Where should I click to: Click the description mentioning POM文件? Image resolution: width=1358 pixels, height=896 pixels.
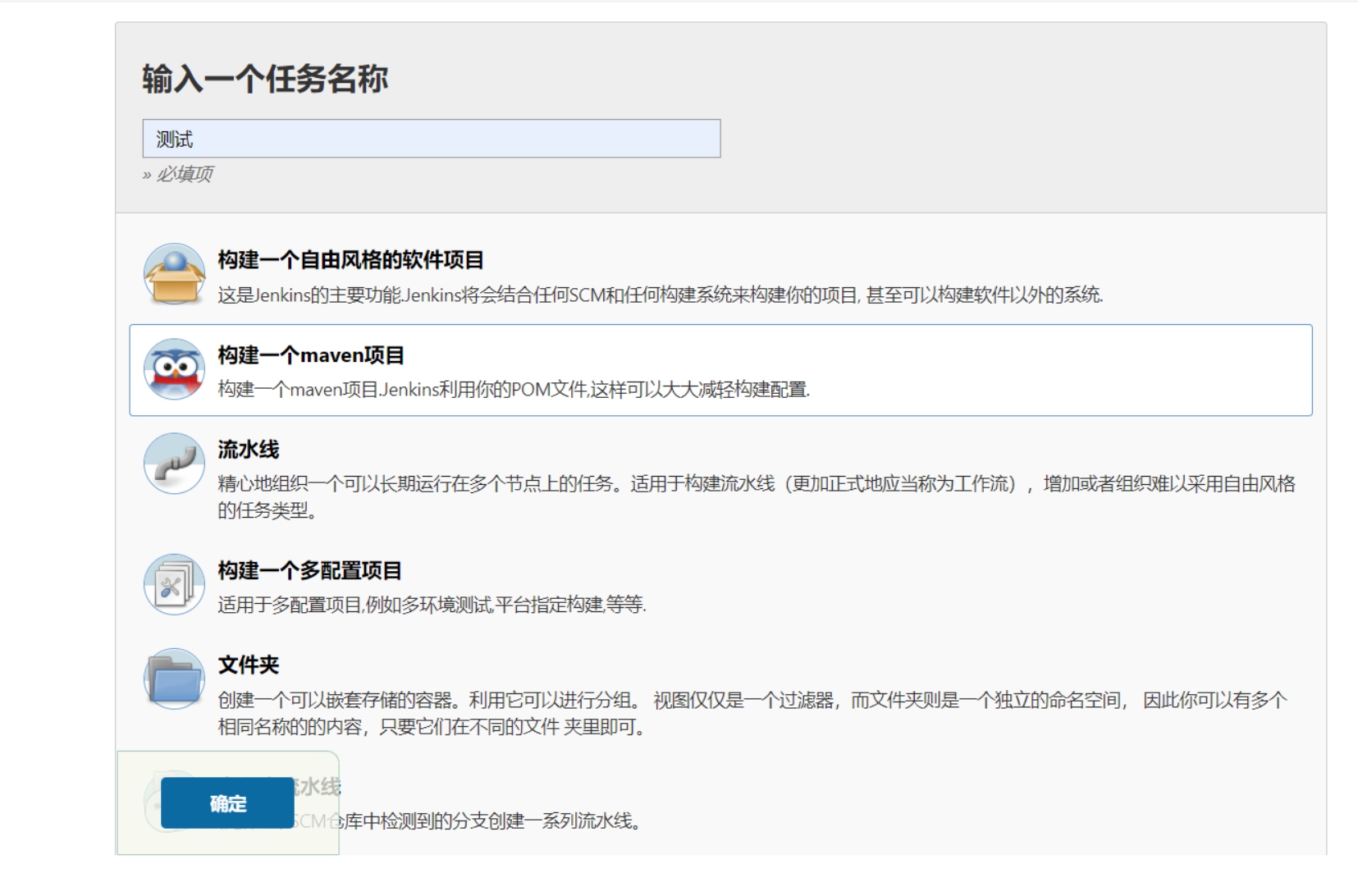514,390
